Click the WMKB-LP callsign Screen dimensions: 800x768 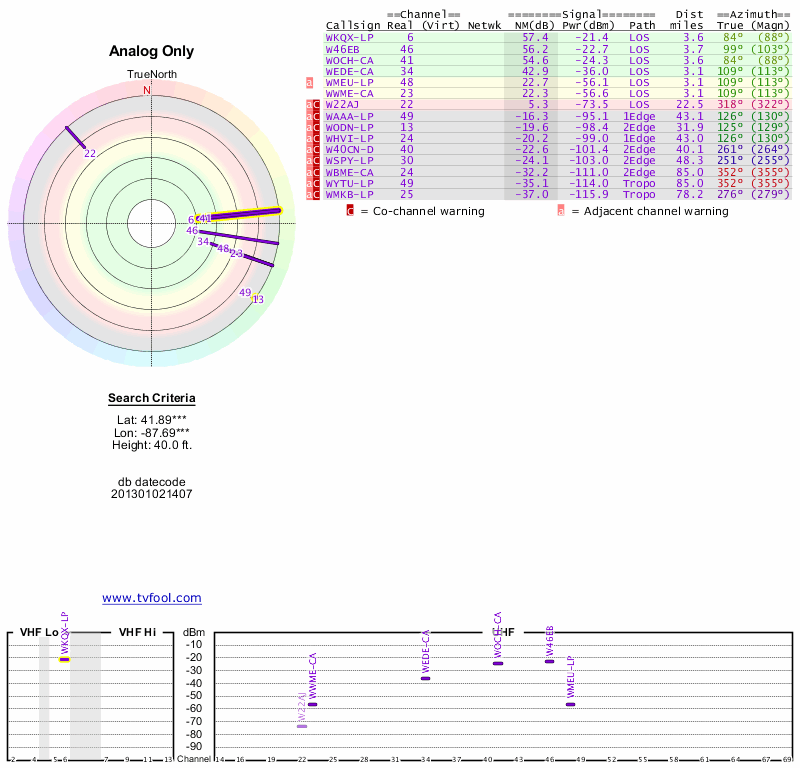point(349,194)
